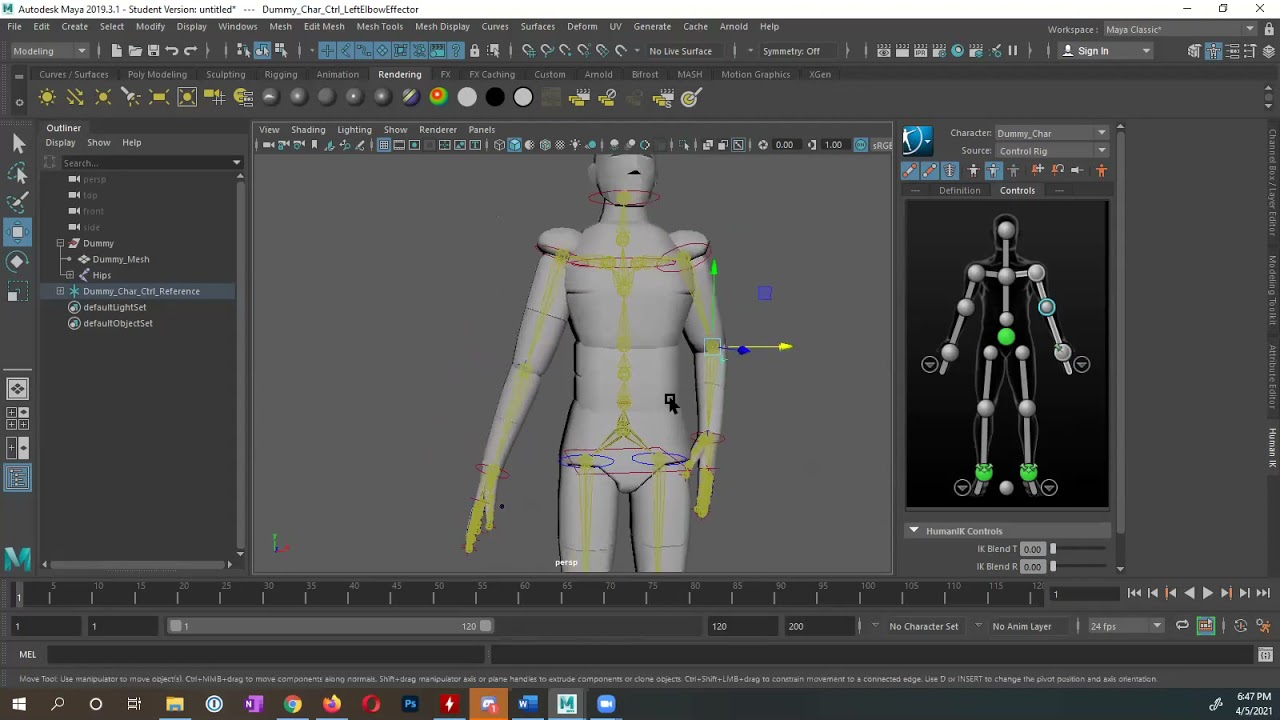Create area light from Rendering shelf
The width and height of the screenshot is (1280, 720).
pos(159,97)
